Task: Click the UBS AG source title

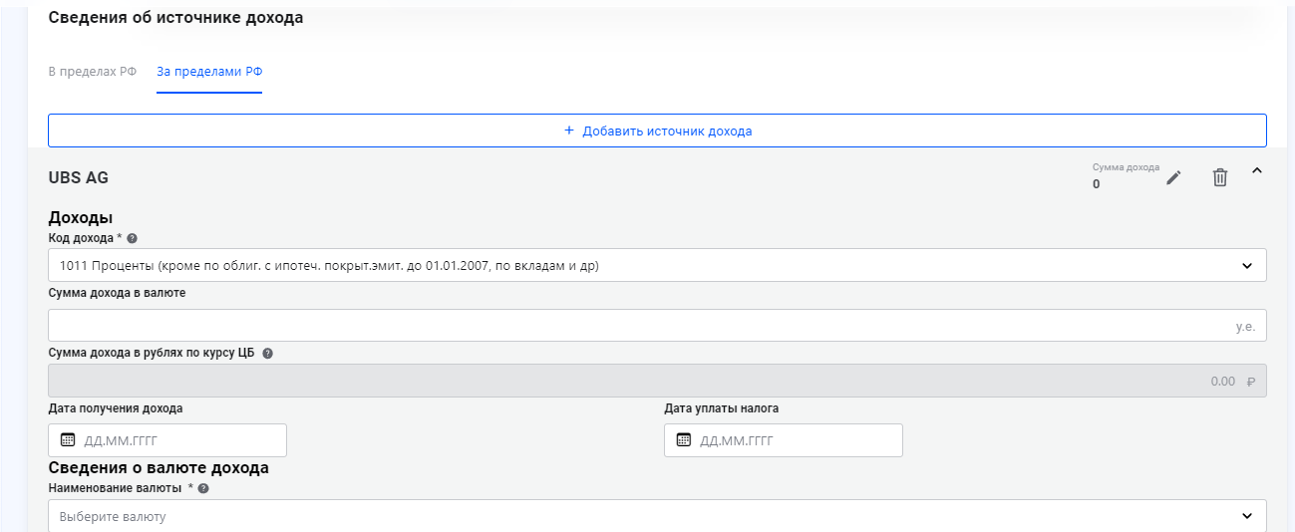Action: coord(78,178)
